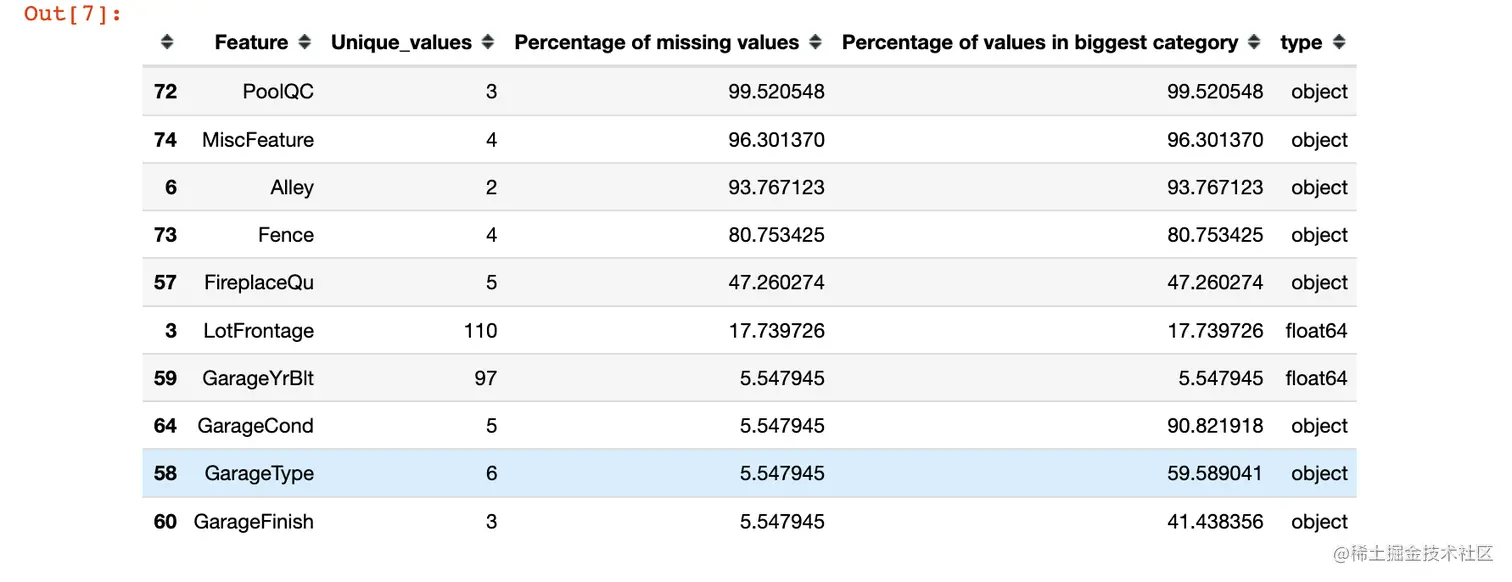Select the FireplaceQu row

749,283
